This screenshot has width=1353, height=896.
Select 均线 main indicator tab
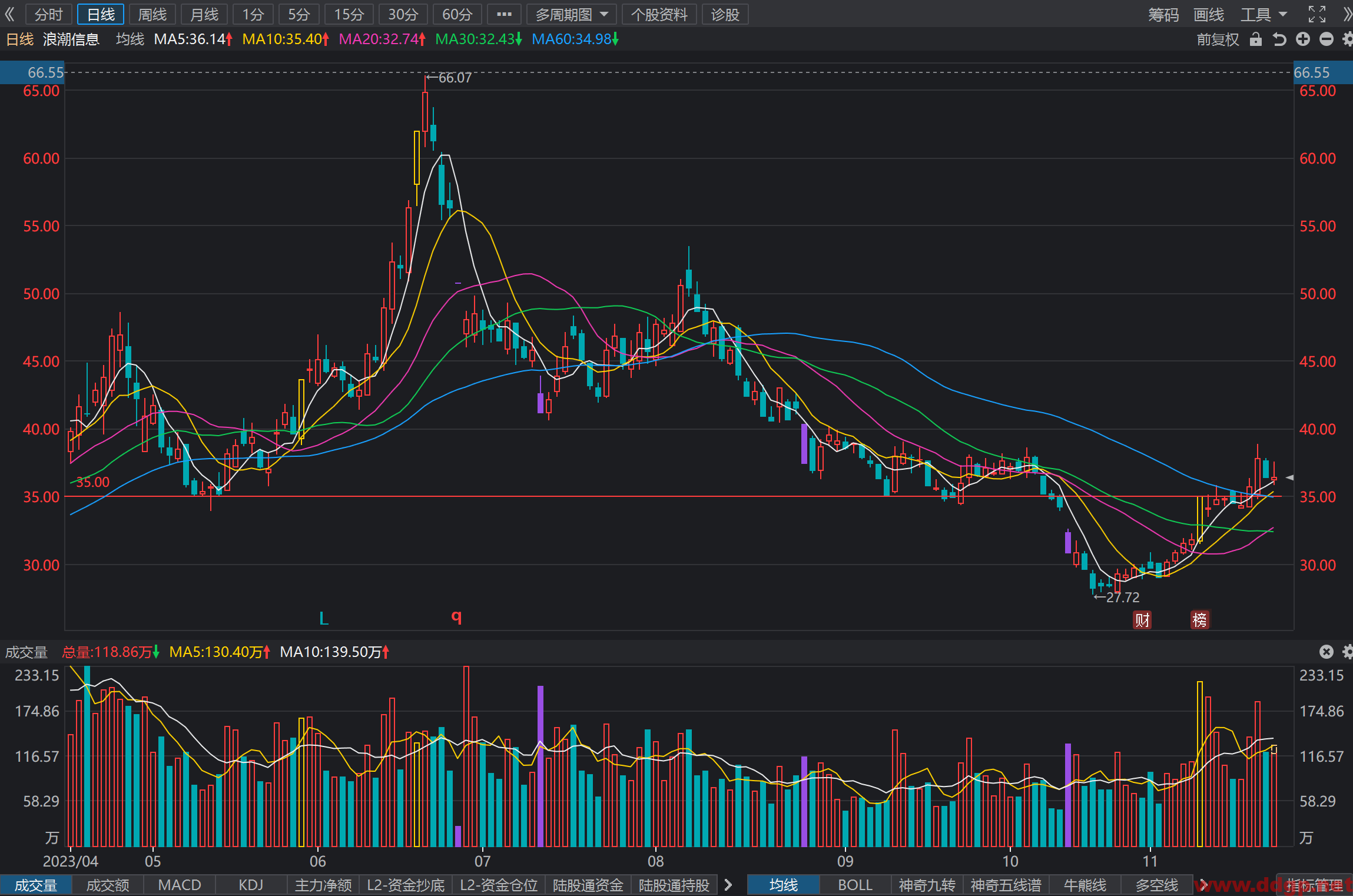784,885
